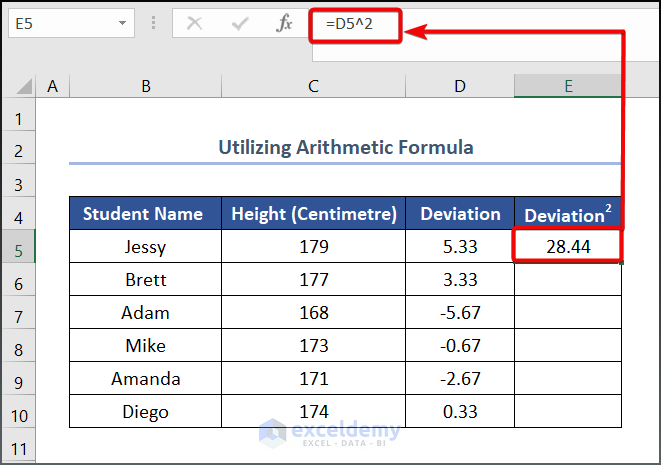The width and height of the screenshot is (661, 465).
Task: Select column E header
Action: pyautogui.click(x=567, y=87)
